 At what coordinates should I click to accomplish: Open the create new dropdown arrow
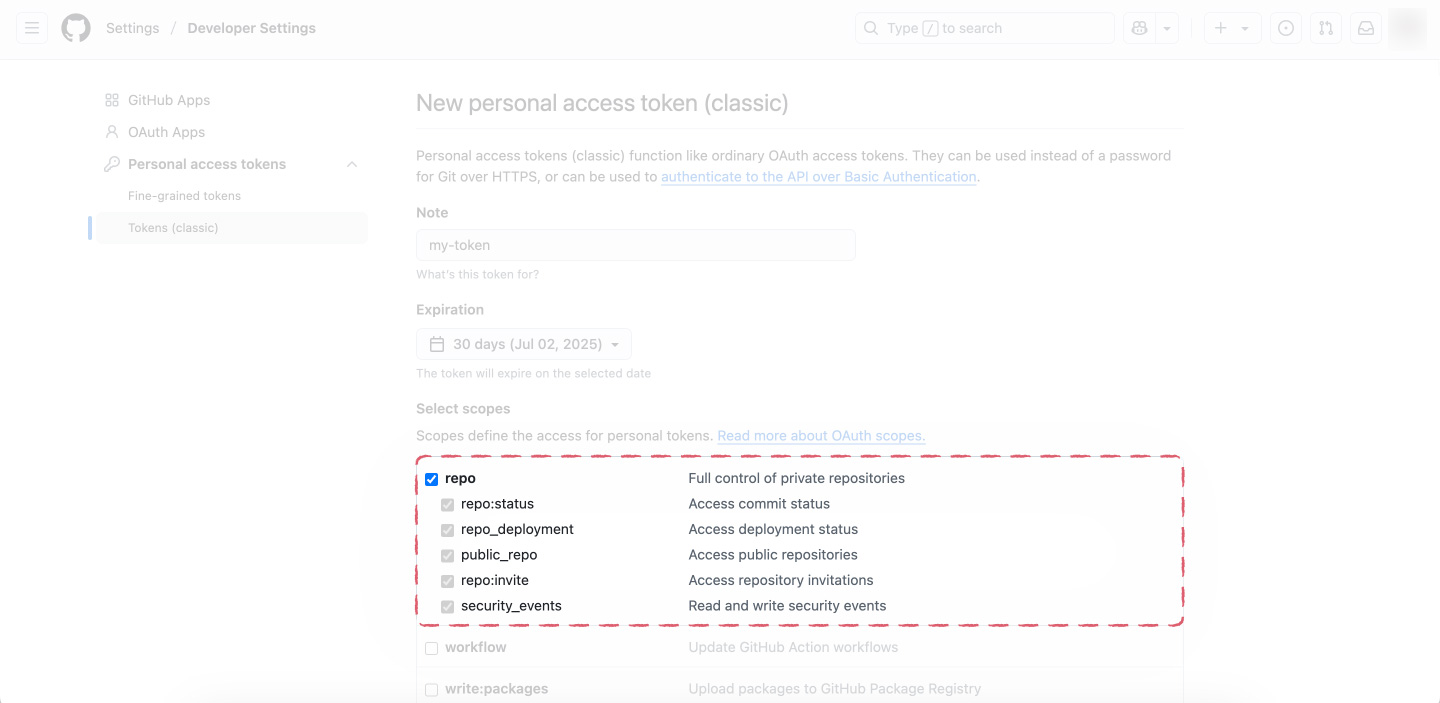click(1243, 27)
